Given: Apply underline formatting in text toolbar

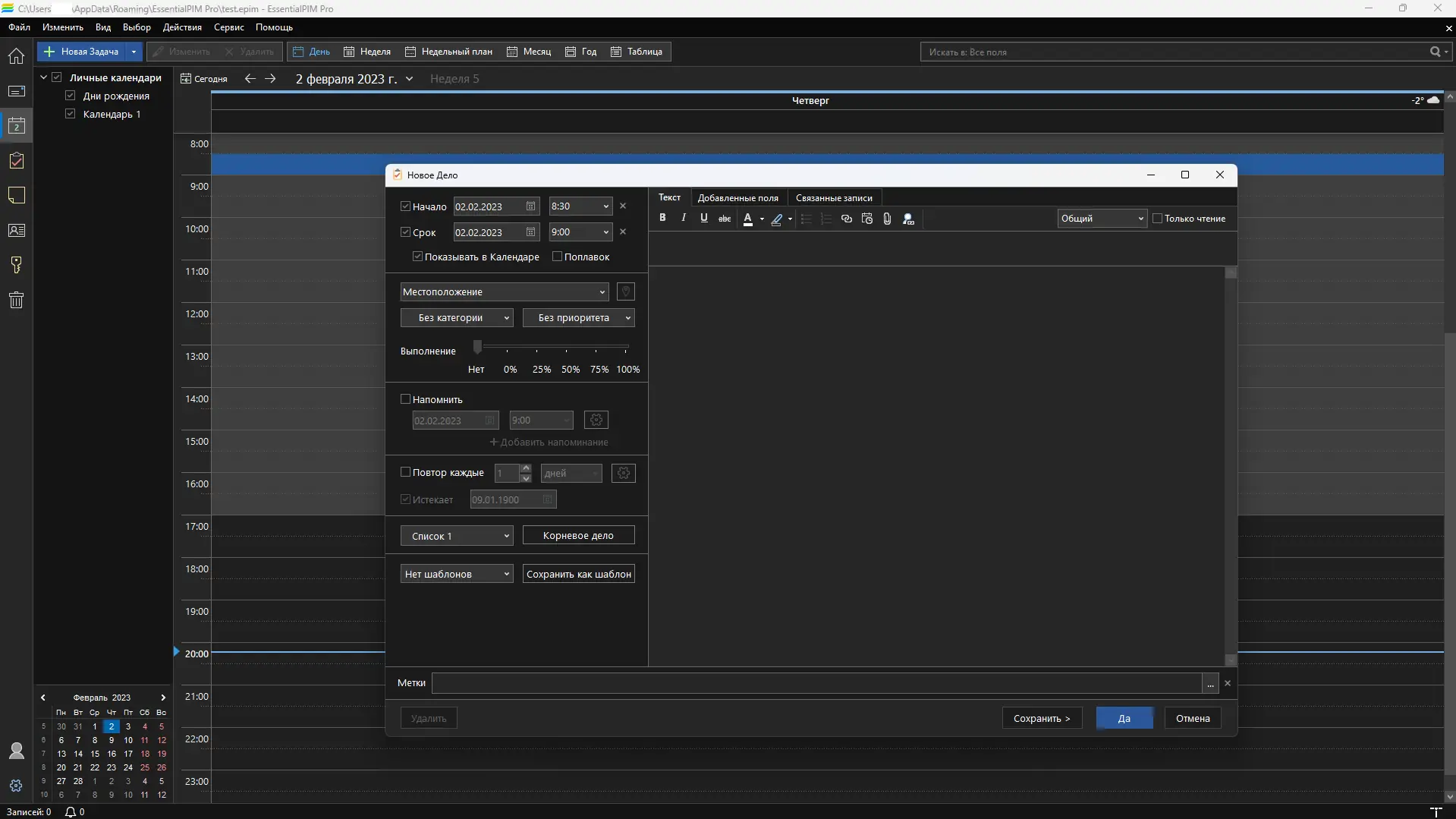Looking at the screenshot, I should (704, 218).
